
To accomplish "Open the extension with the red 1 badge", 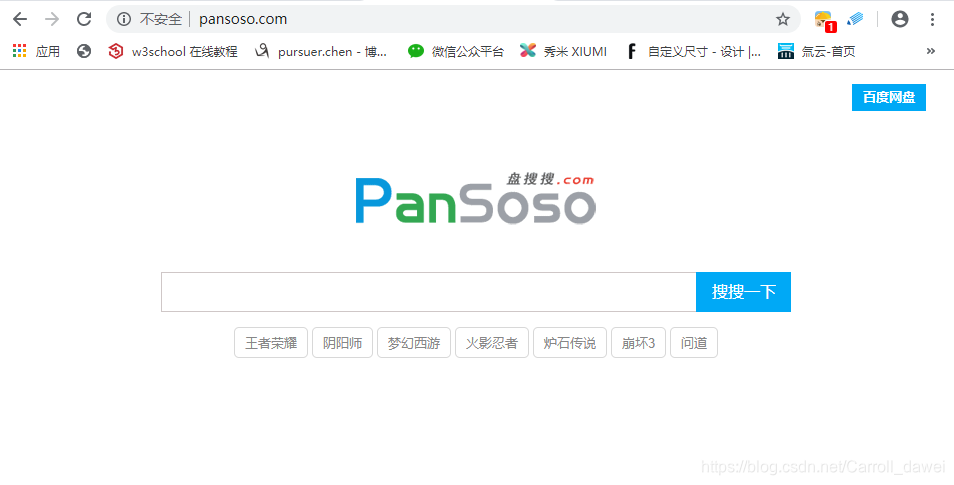I will tap(824, 21).
